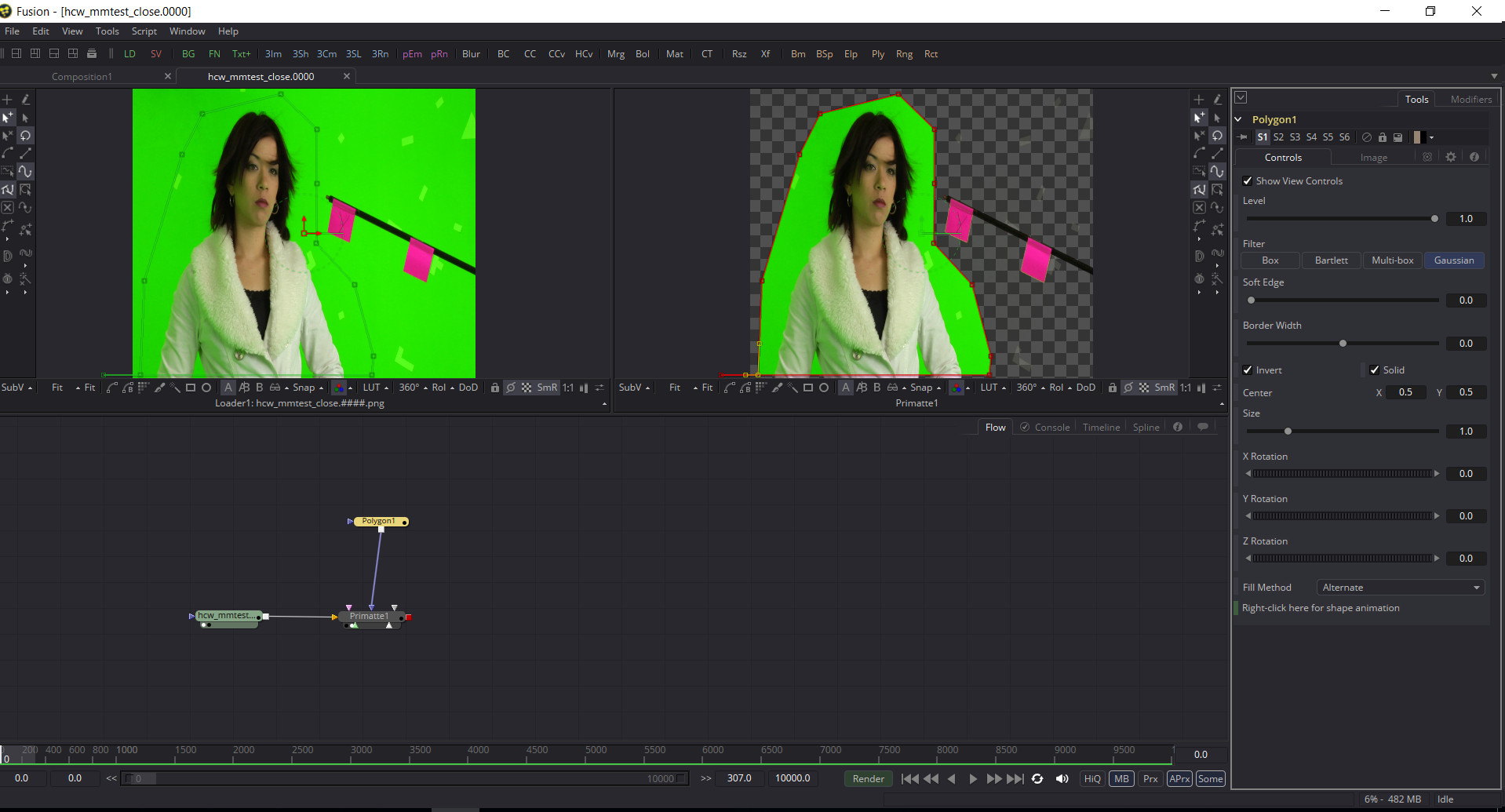This screenshot has height=812, width=1505.
Task: Click the plus tool at left viewer top
Action: coord(7,100)
